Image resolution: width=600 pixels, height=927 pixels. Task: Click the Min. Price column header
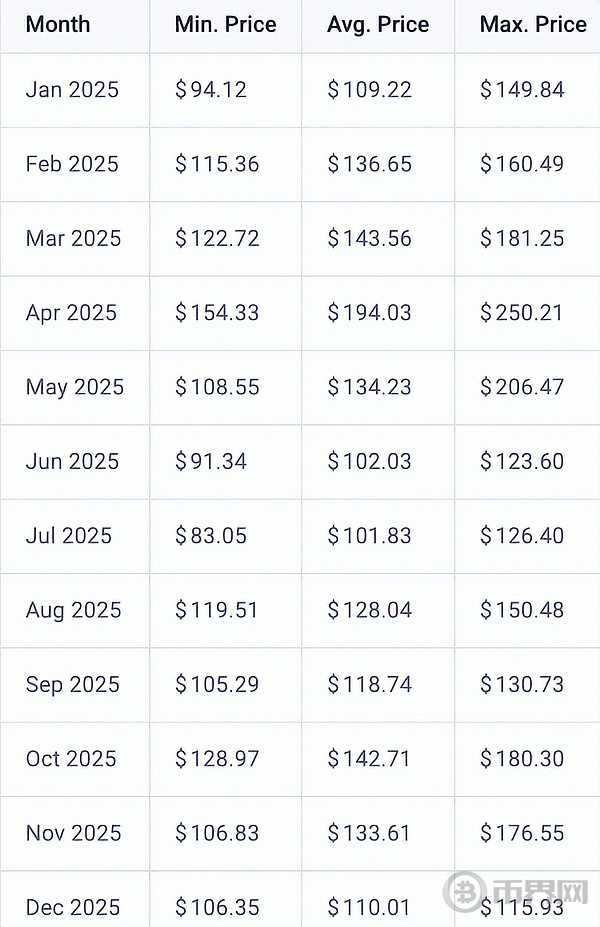[226, 25]
